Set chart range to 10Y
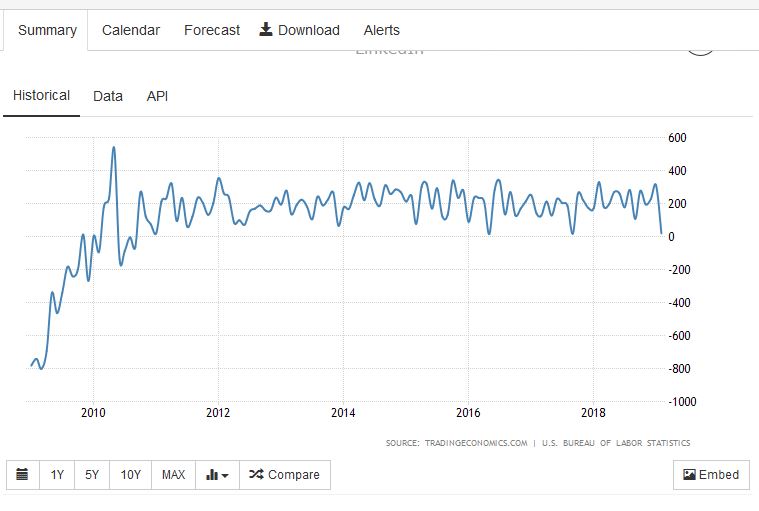 [130, 475]
